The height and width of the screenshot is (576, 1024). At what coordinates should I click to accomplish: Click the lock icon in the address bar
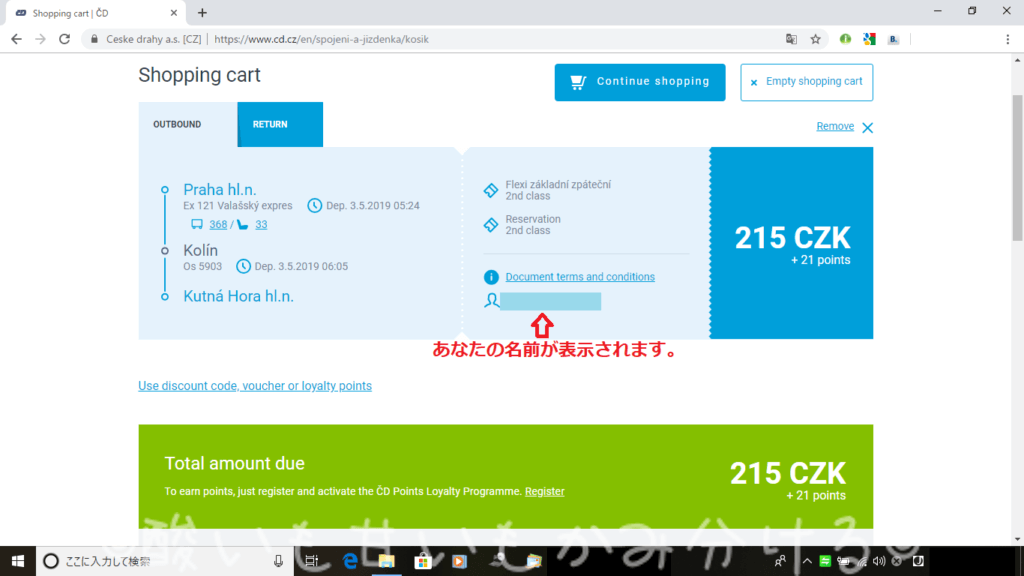point(94,39)
